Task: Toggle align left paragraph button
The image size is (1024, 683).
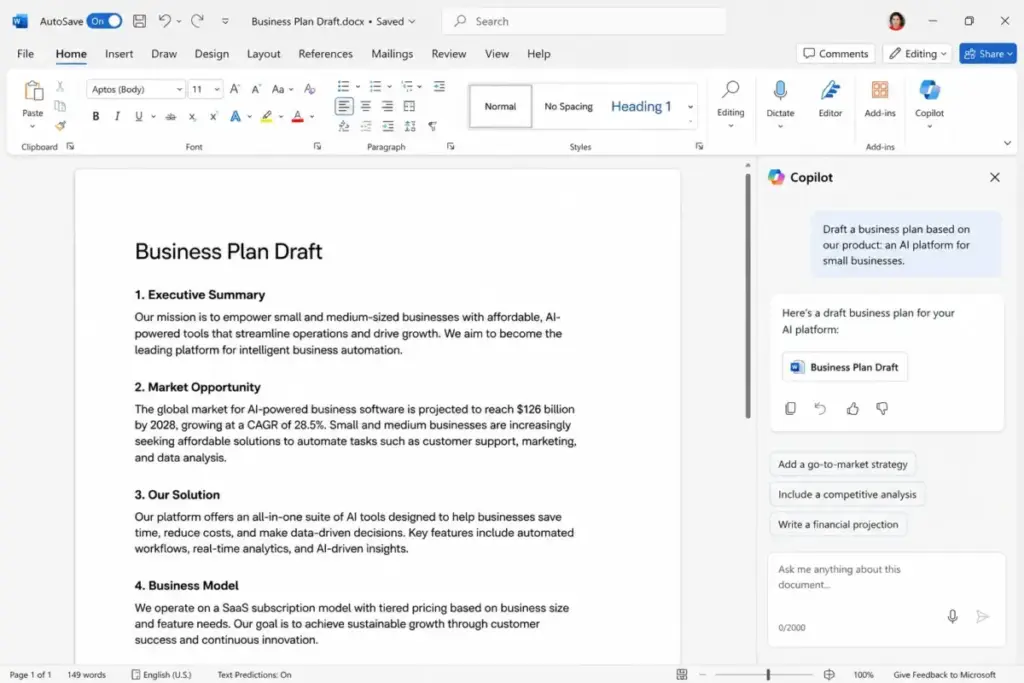Action: pos(344,106)
